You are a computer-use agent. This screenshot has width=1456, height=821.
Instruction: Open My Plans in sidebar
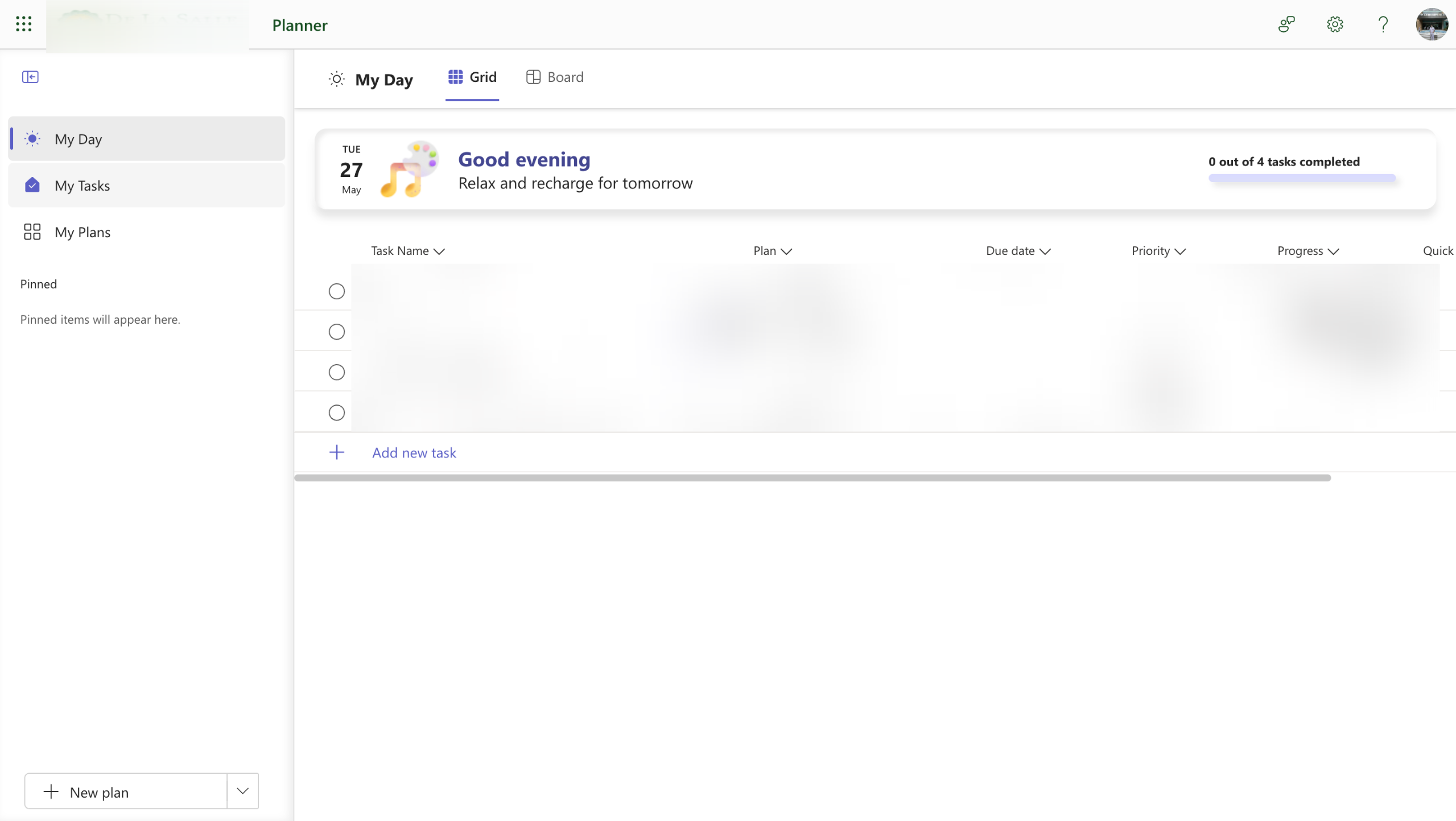pyautogui.click(x=82, y=232)
